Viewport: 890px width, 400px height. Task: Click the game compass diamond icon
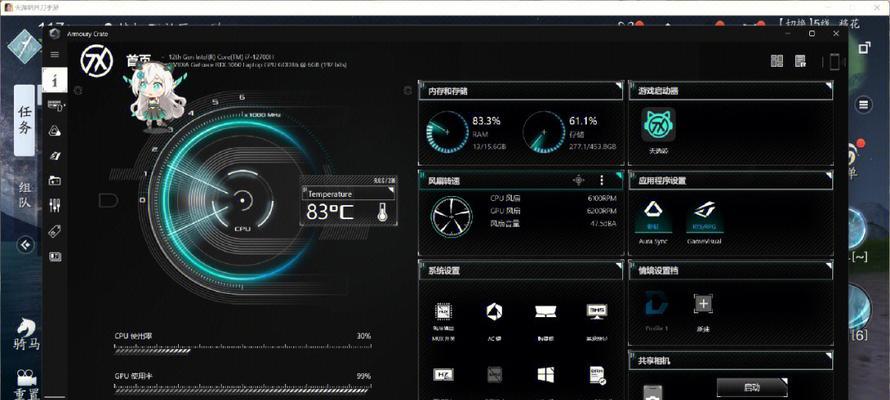pyautogui.click(x=24, y=47)
